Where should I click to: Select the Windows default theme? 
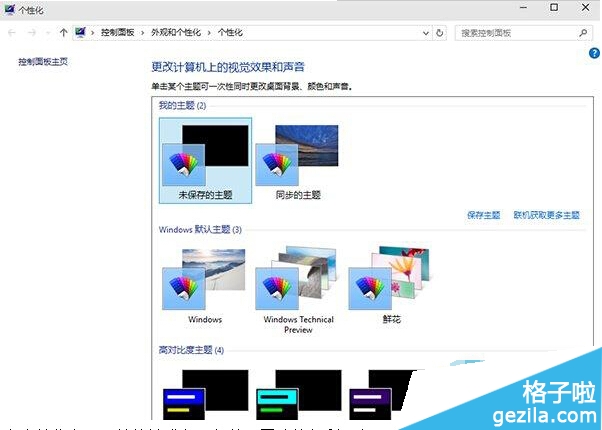point(205,286)
